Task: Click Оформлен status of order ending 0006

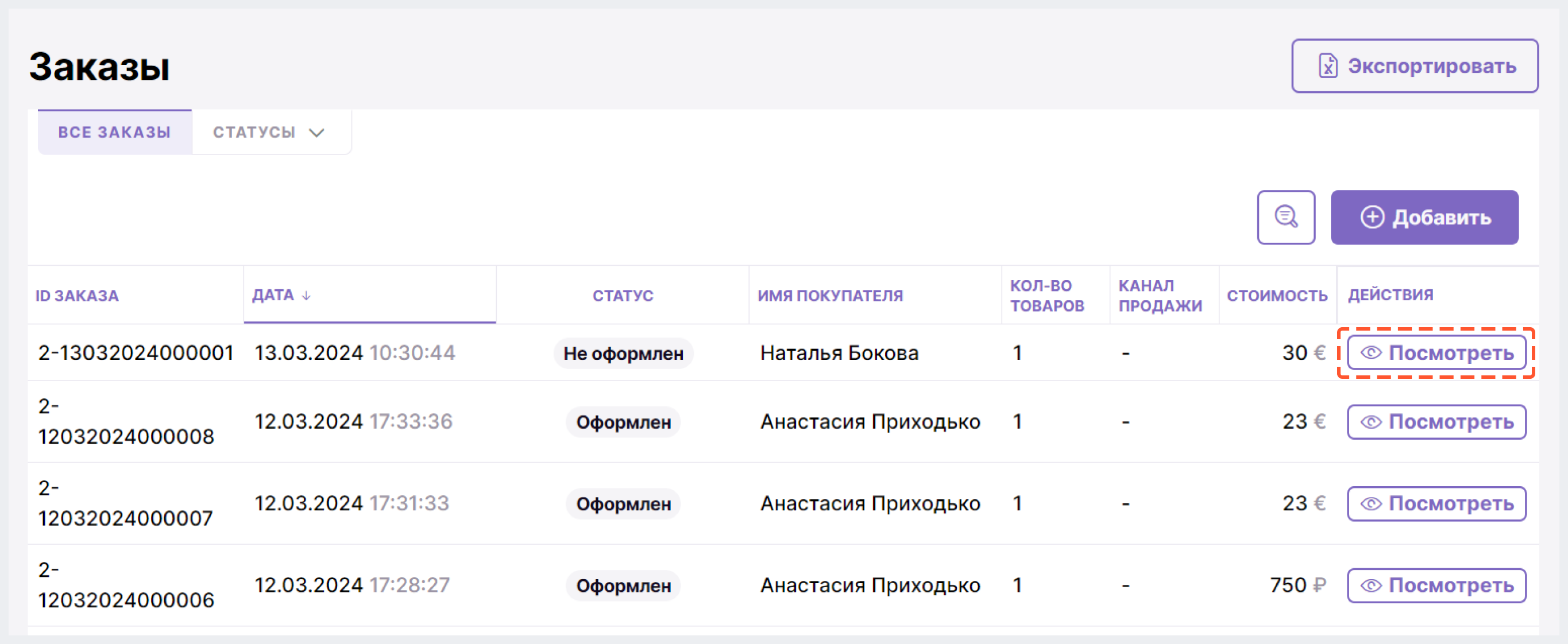Action: [623, 586]
